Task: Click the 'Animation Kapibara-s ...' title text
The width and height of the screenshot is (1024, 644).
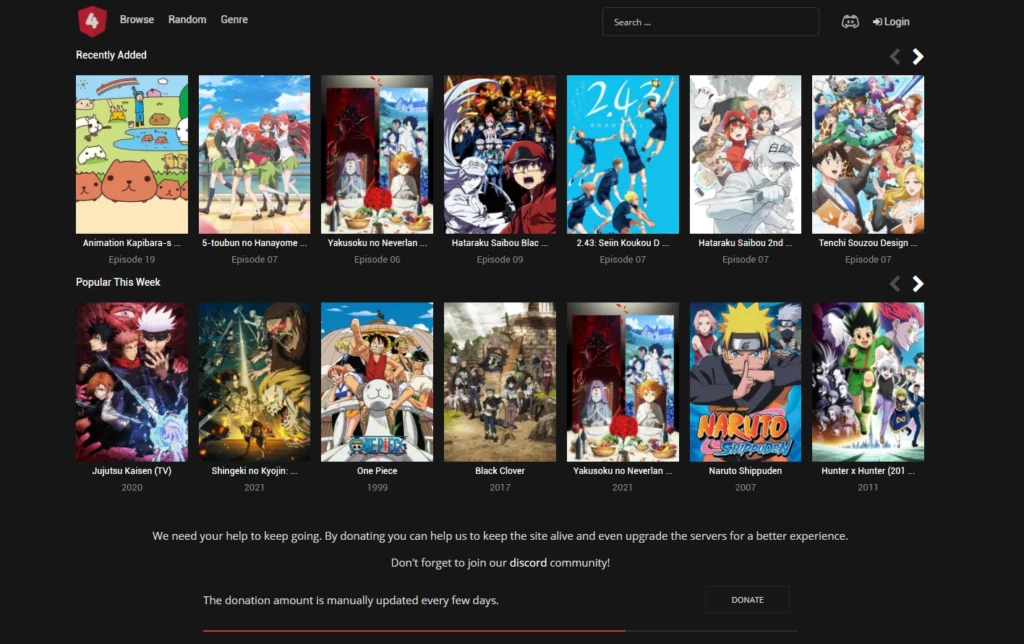Action: pos(131,243)
